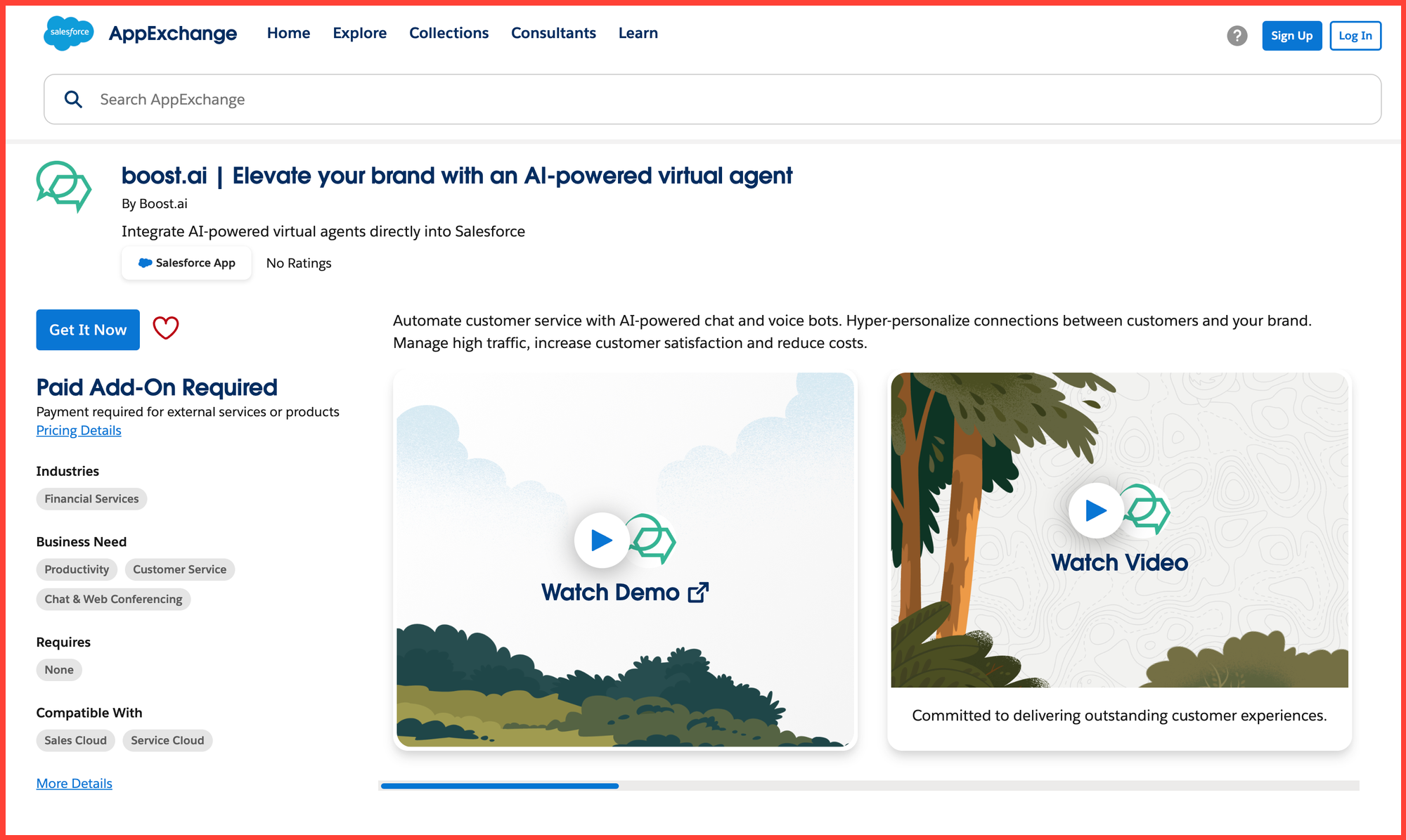Navigate to the Consultants menu item
This screenshot has height=840, width=1406.
click(553, 33)
